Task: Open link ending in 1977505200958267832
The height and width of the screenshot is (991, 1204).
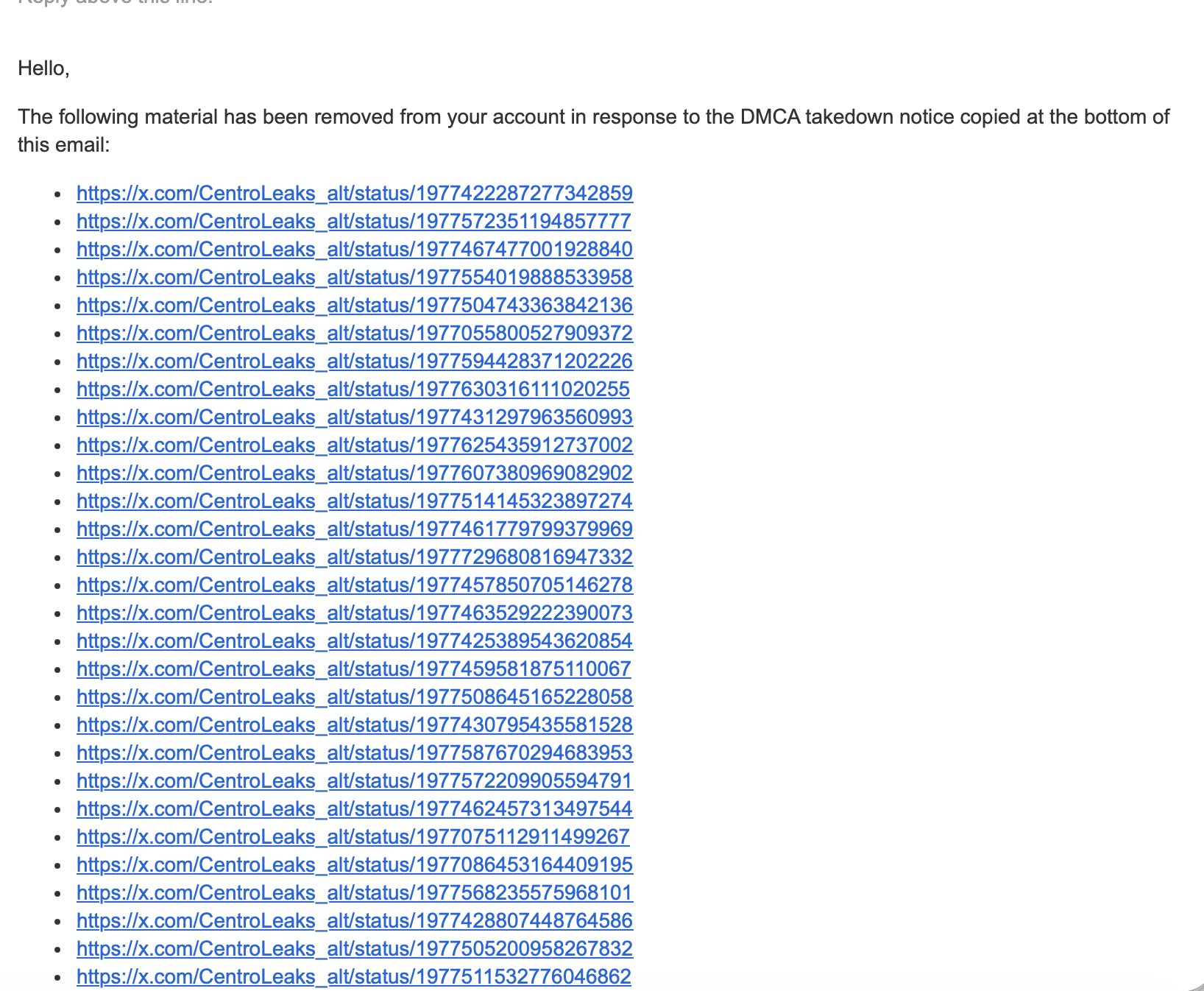Action: [355, 949]
